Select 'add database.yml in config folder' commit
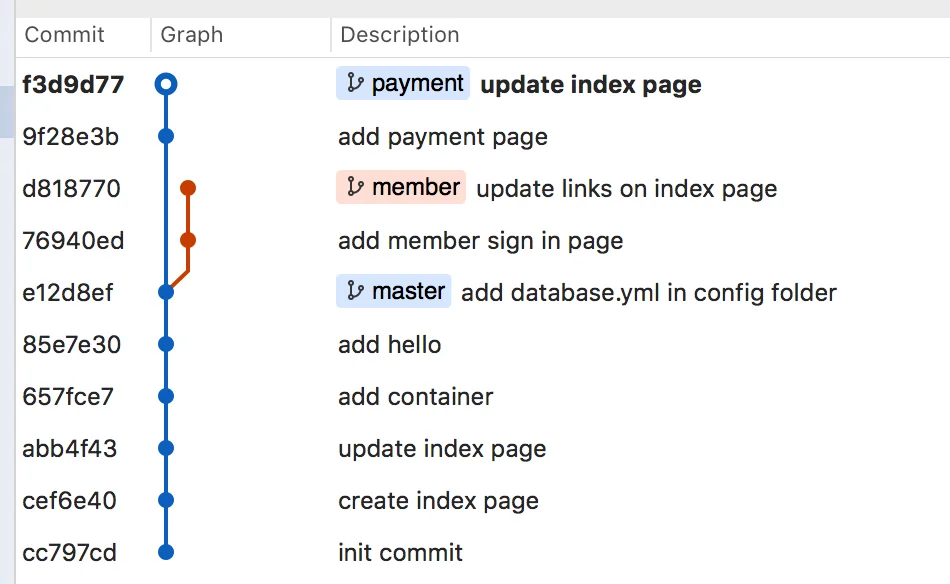Viewport: 950px width, 584px height. (x=648, y=293)
